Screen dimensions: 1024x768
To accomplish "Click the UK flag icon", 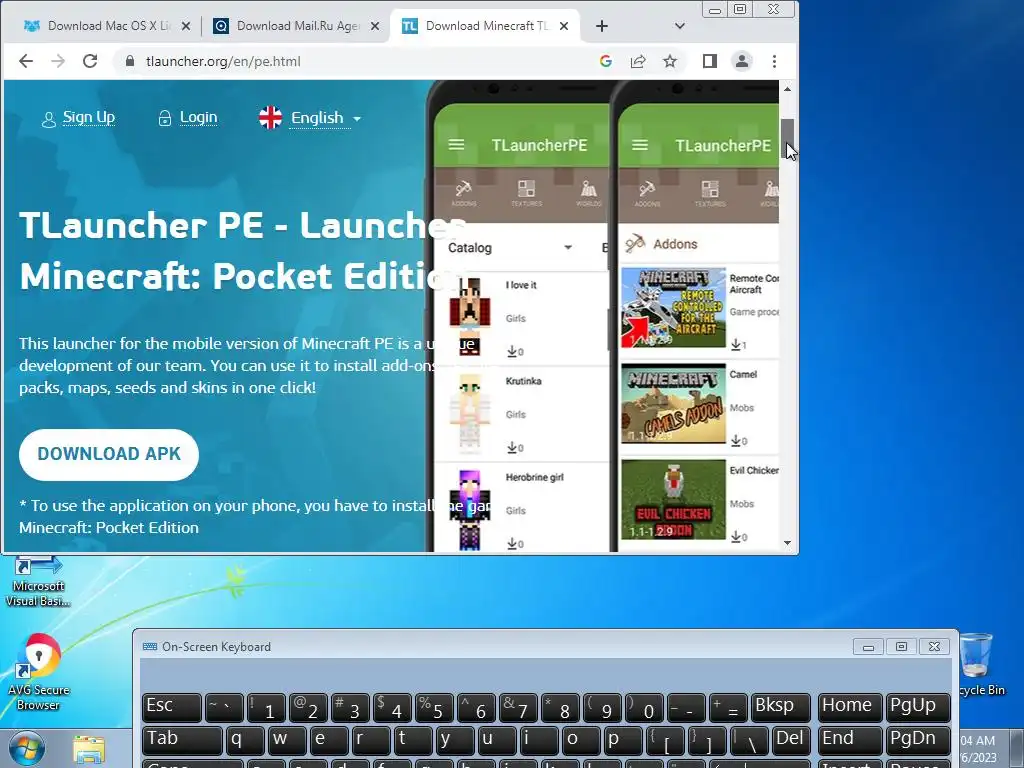I will pyautogui.click(x=270, y=118).
